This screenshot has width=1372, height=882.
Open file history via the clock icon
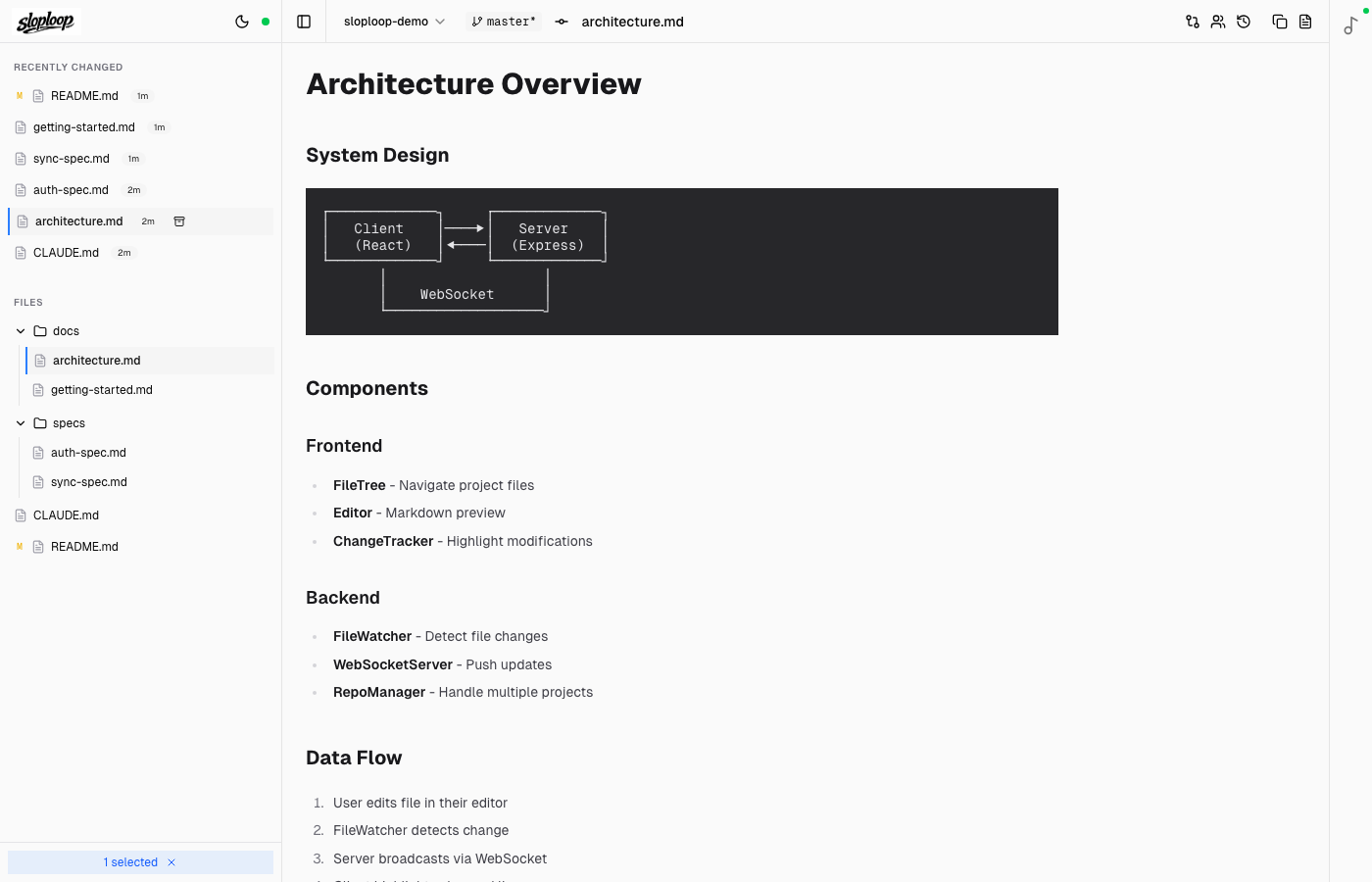pos(1244,21)
